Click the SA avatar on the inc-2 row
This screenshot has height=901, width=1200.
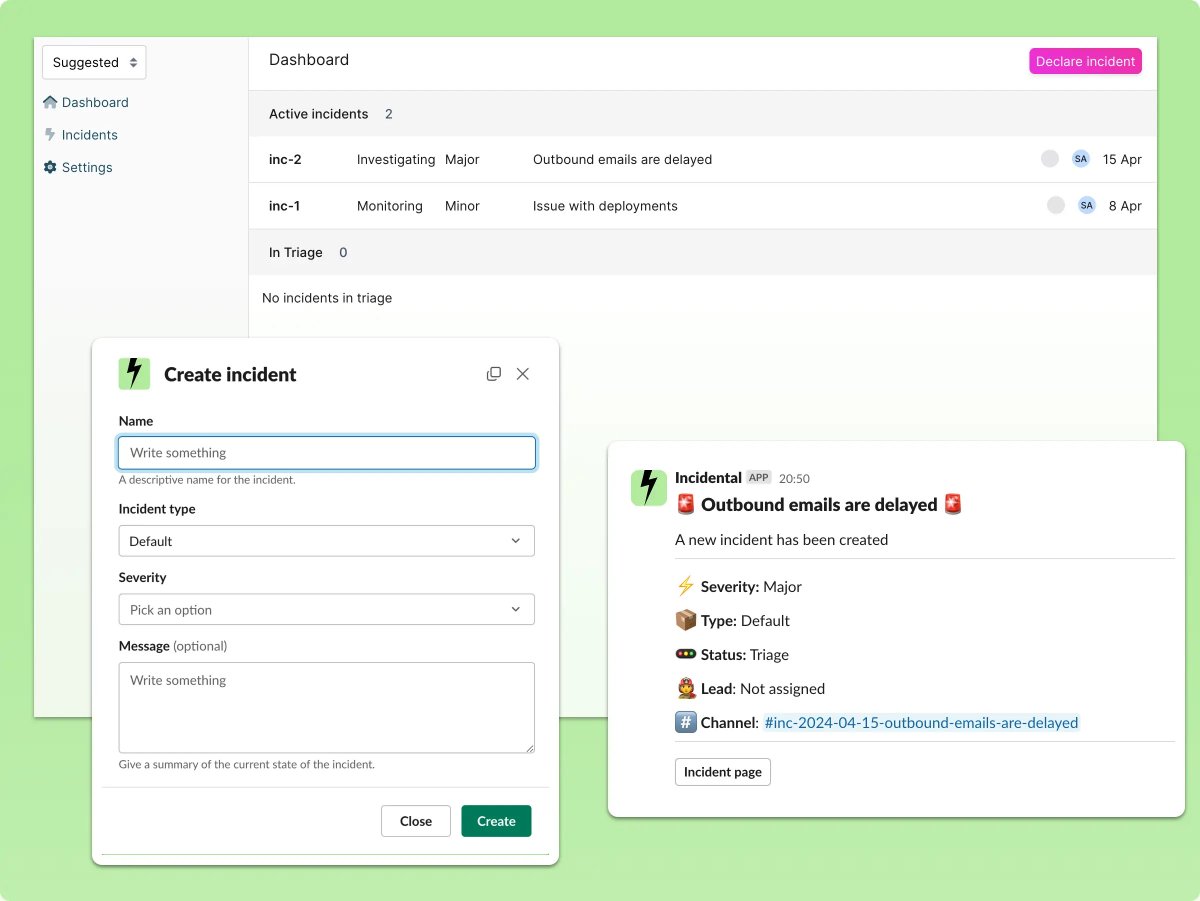(x=1080, y=158)
